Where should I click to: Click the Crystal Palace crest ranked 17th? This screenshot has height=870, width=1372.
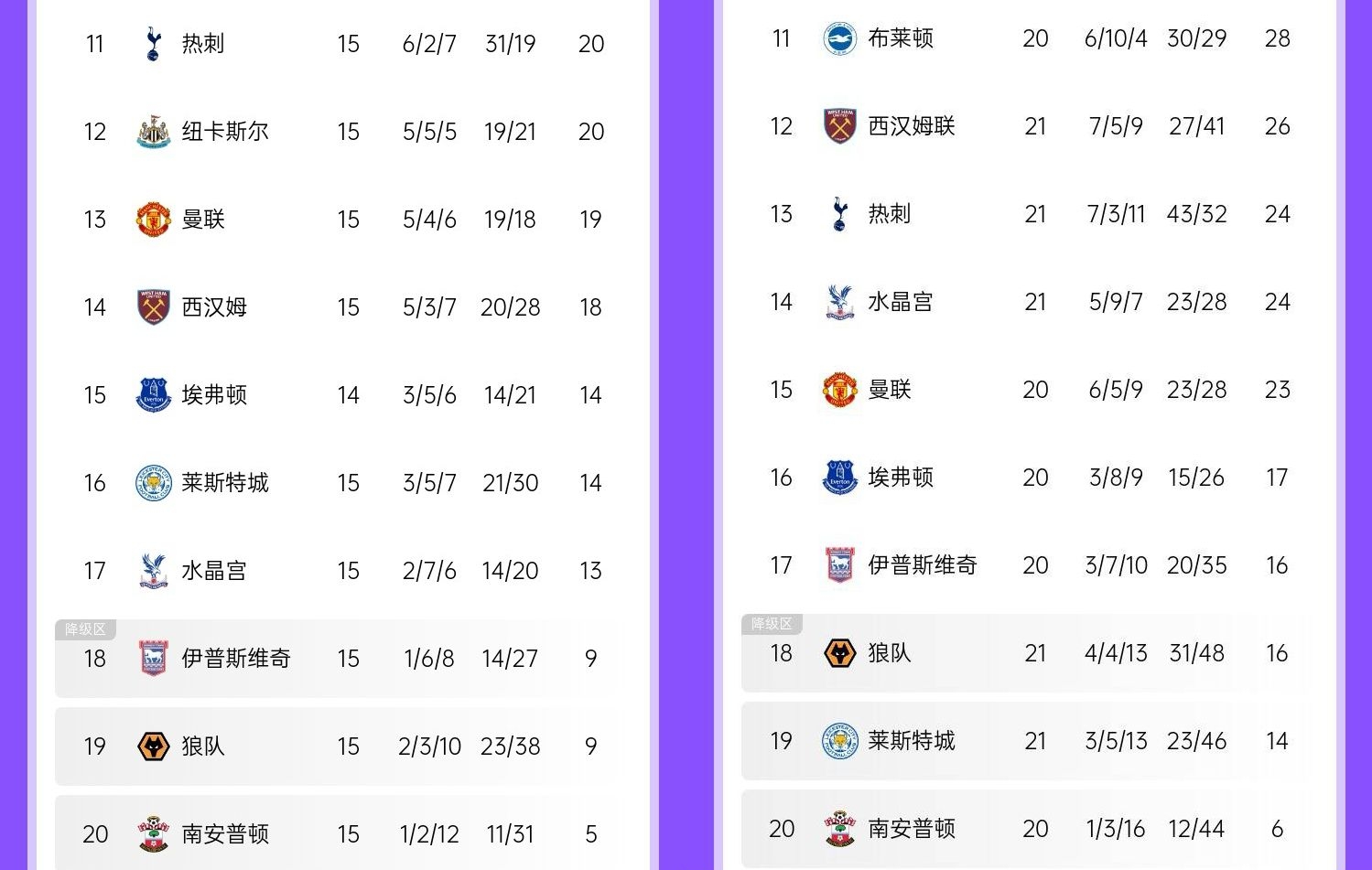pyautogui.click(x=153, y=571)
